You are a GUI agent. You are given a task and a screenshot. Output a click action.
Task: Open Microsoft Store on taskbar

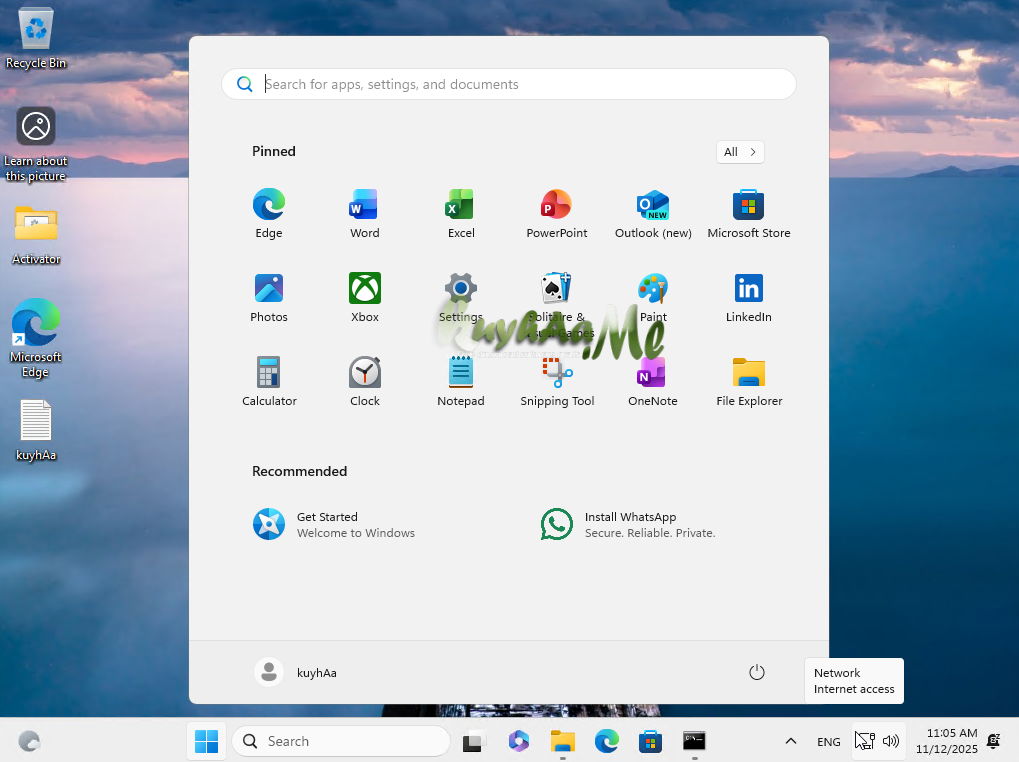click(x=651, y=741)
